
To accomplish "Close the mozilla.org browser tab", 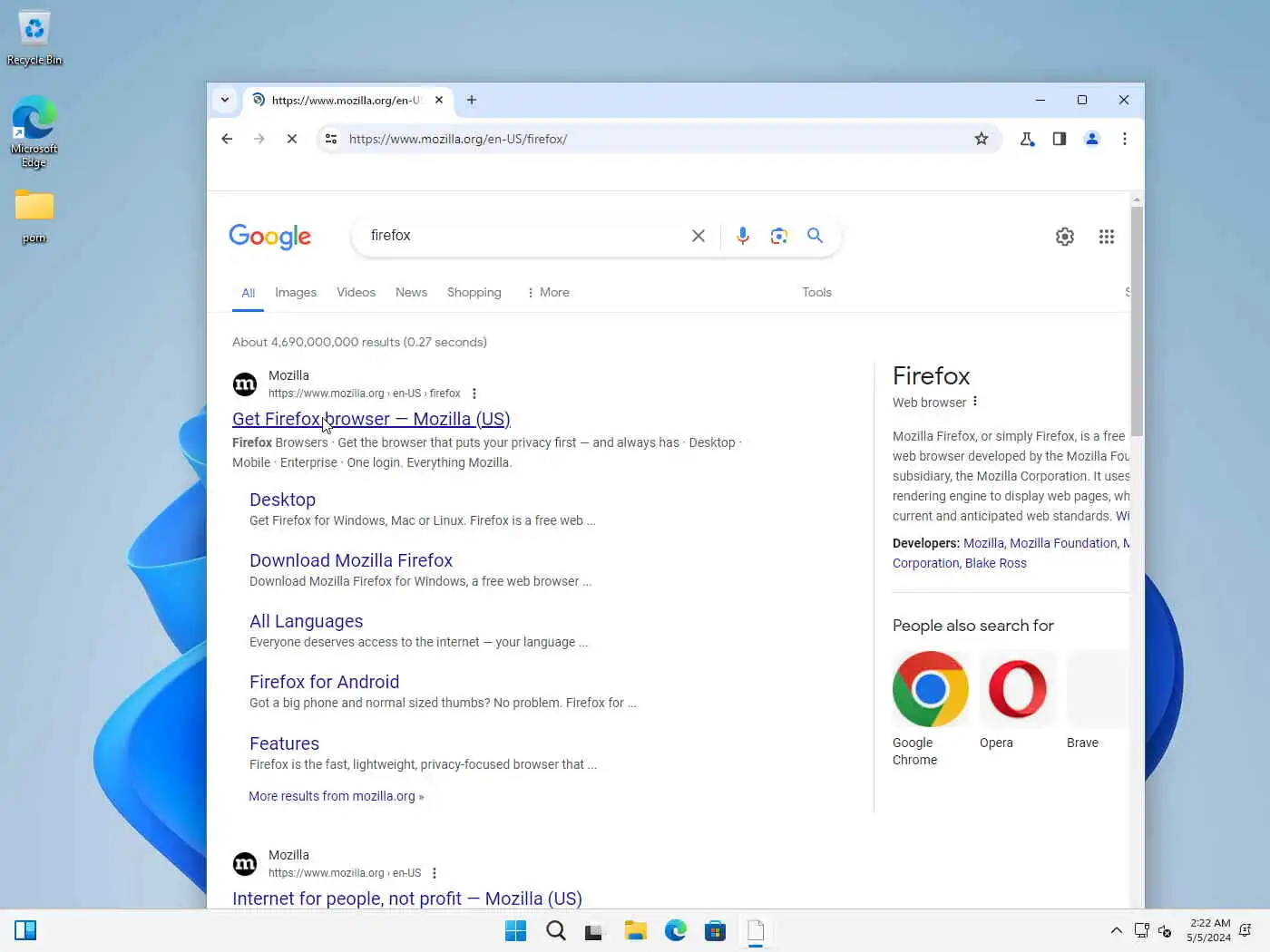I will pos(439,100).
